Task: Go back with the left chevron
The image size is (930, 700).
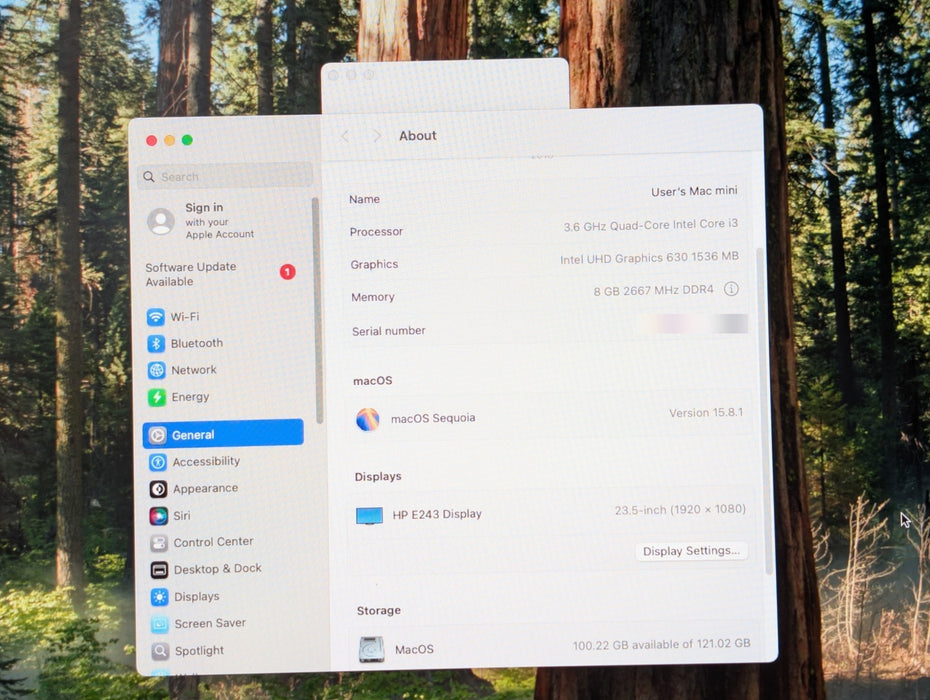Action: click(x=345, y=136)
